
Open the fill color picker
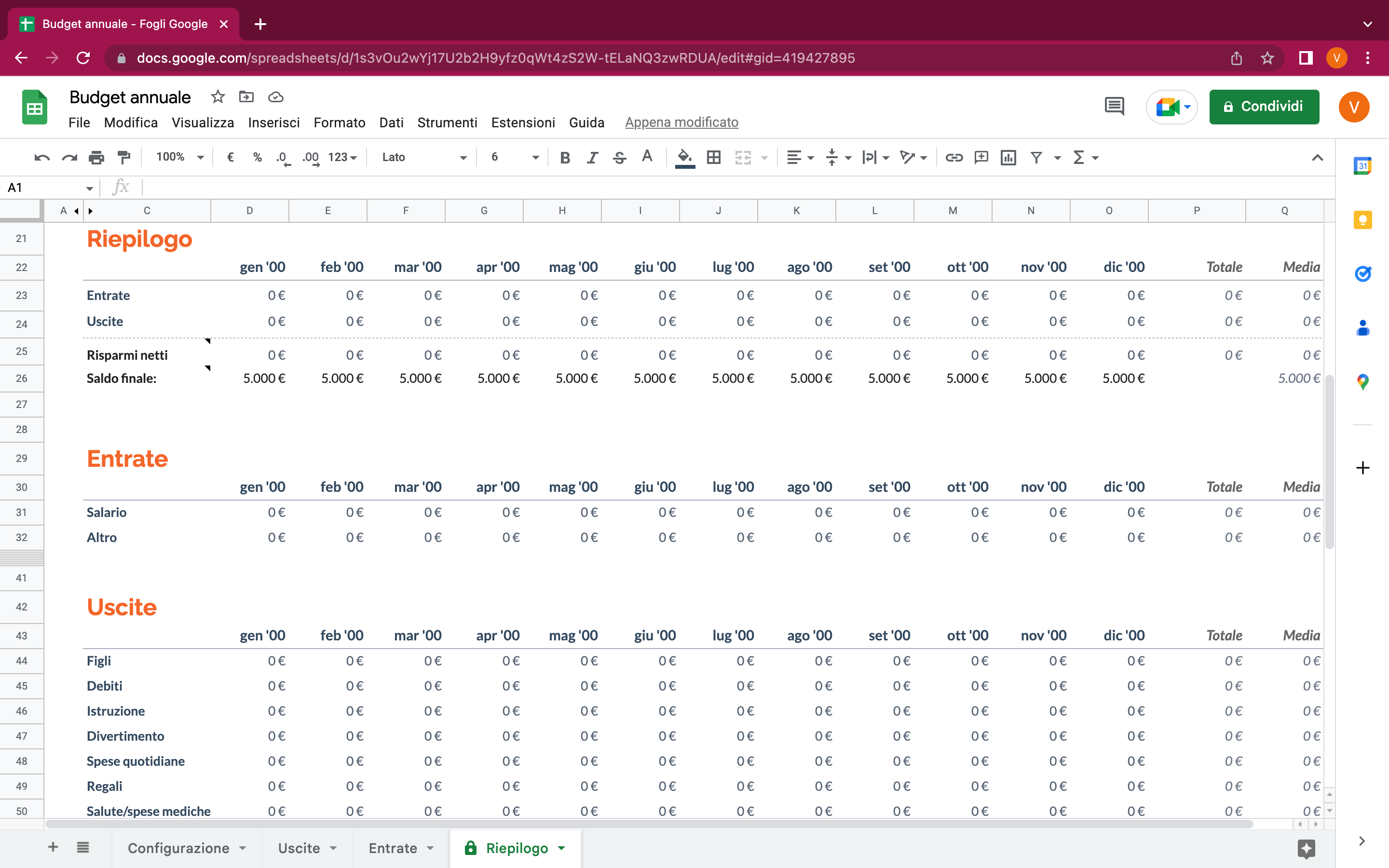pos(684,157)
